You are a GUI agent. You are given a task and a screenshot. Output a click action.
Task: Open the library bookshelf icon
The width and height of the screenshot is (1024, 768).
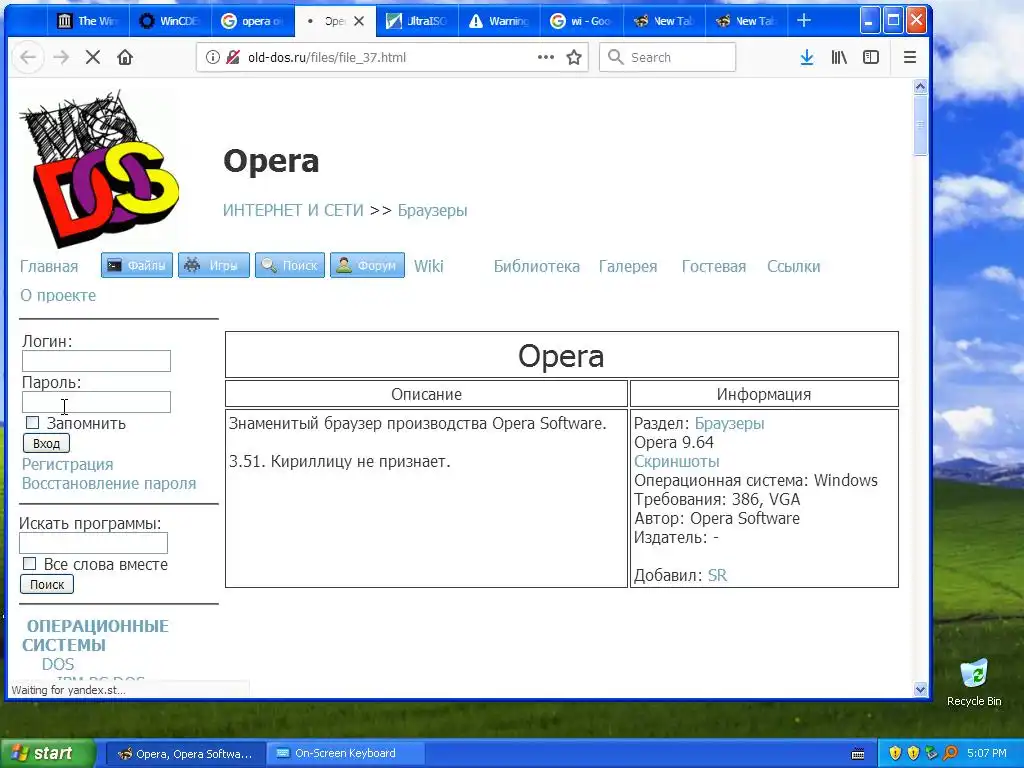pos(839,57)
